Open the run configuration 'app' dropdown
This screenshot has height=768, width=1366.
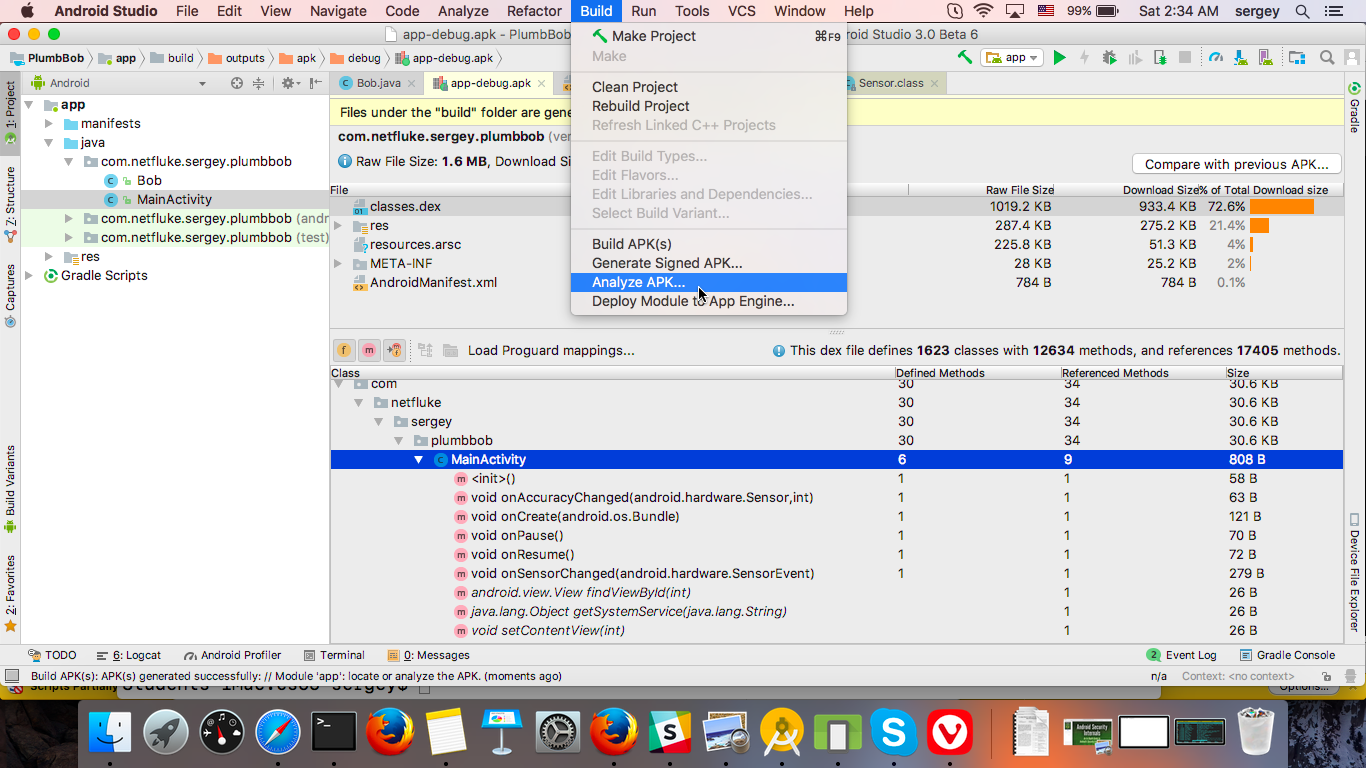[1012, 58]
